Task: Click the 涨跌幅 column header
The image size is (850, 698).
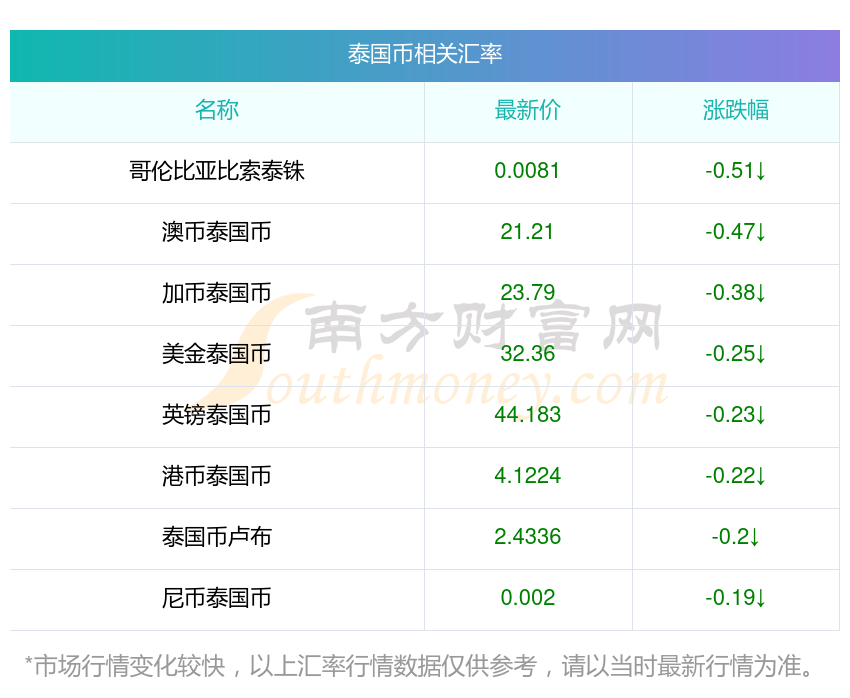Action: pyautogui.click(x=736, y=110)
